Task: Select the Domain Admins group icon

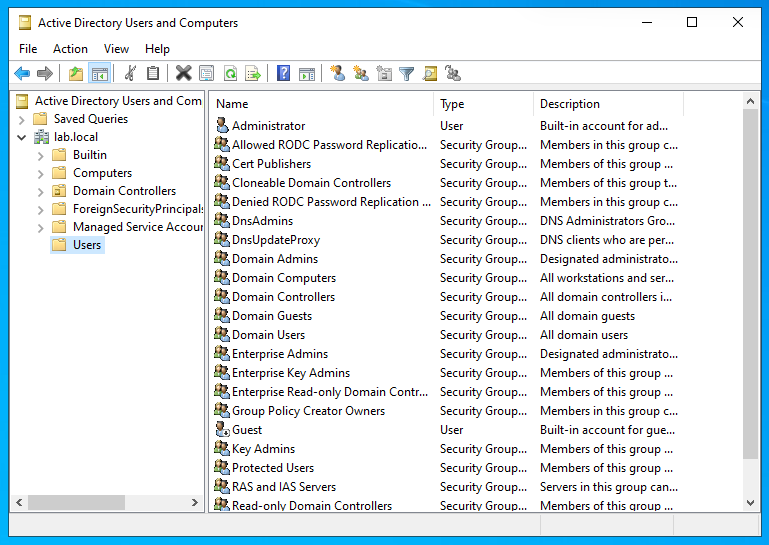Action: (222, 258)
